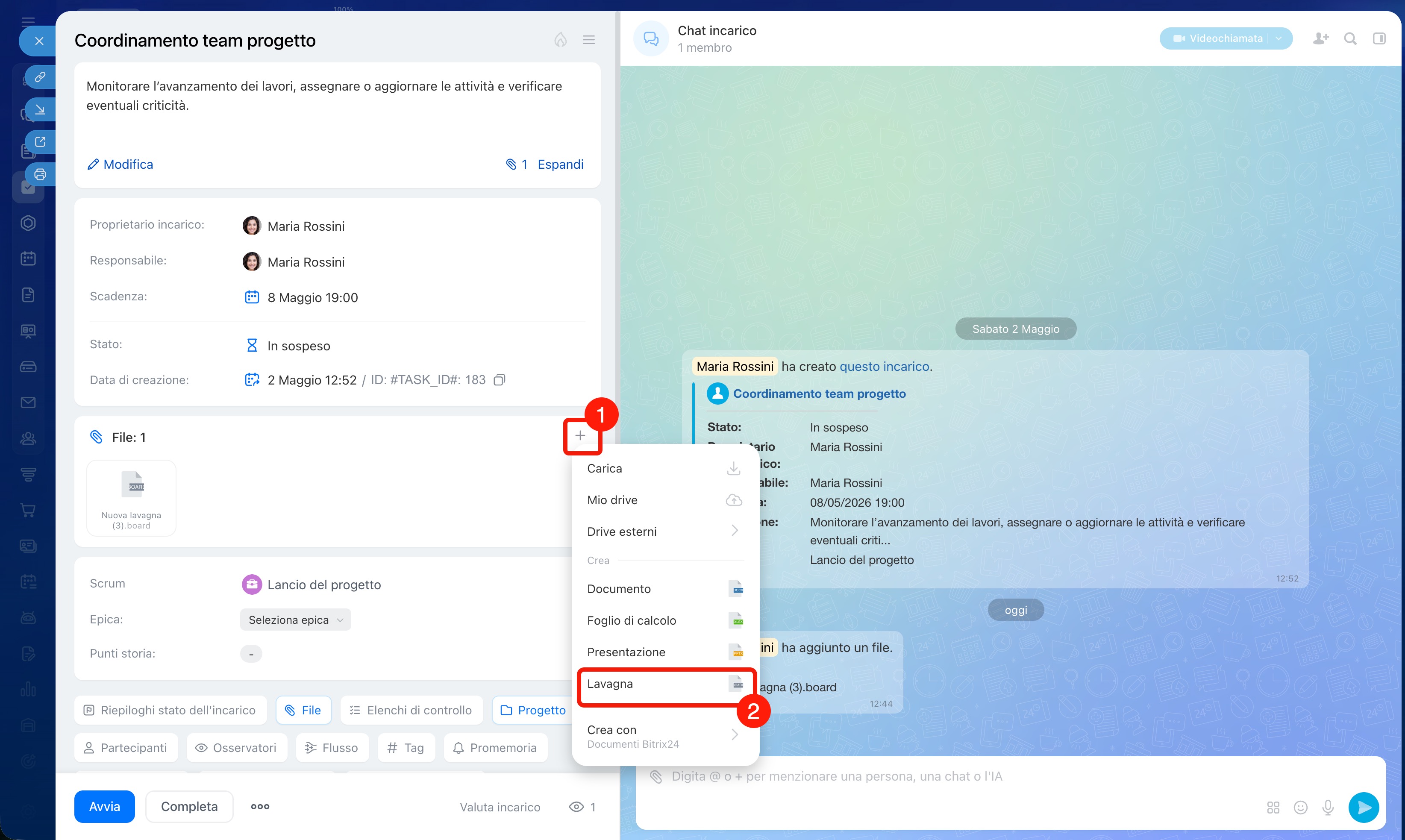The image size is (1405, 840).
Task: Open the Lancio del progetto scrum link
Action: 324,585
